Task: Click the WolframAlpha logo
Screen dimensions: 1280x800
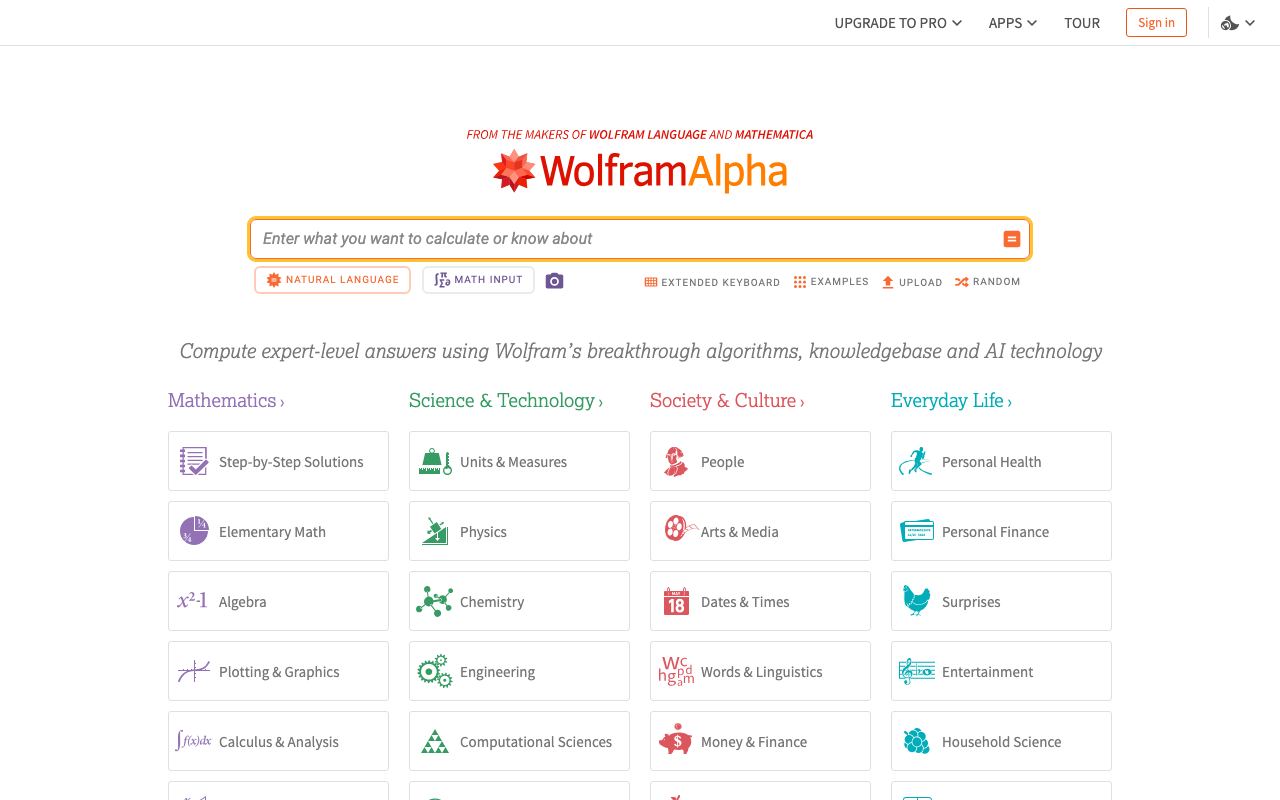Action: pos(640,171)
